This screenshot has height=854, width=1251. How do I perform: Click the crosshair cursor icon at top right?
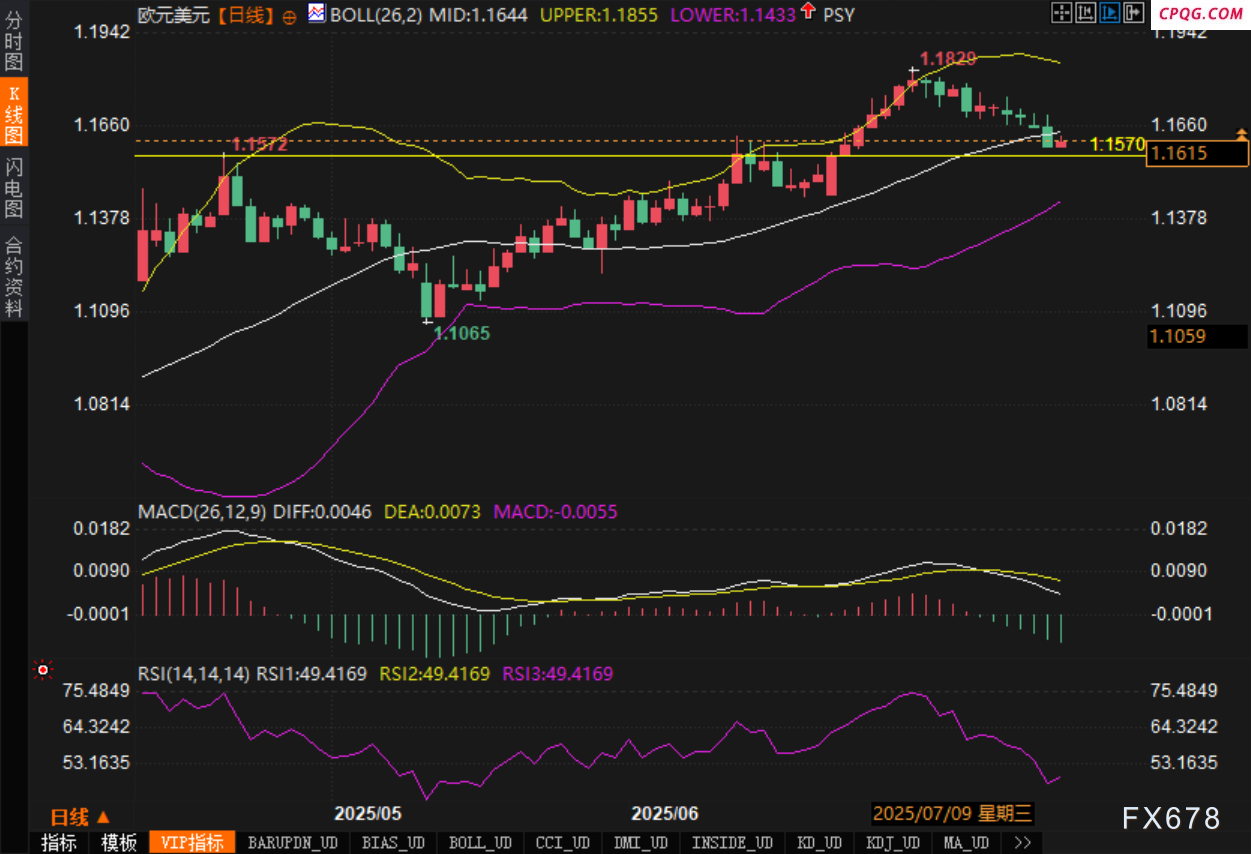tap(1063, 13)
